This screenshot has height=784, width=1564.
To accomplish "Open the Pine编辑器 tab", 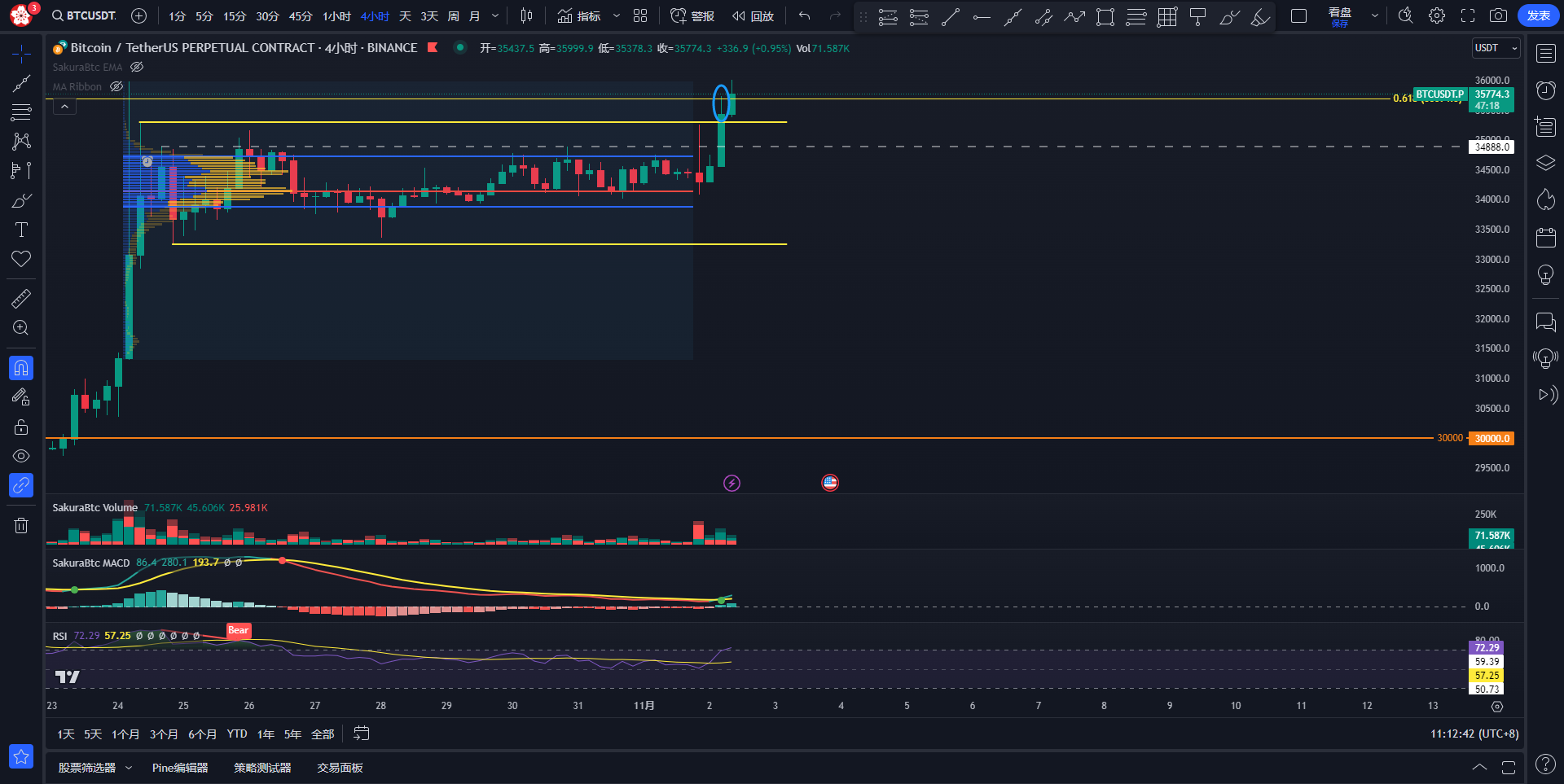I will coord(180,768).
